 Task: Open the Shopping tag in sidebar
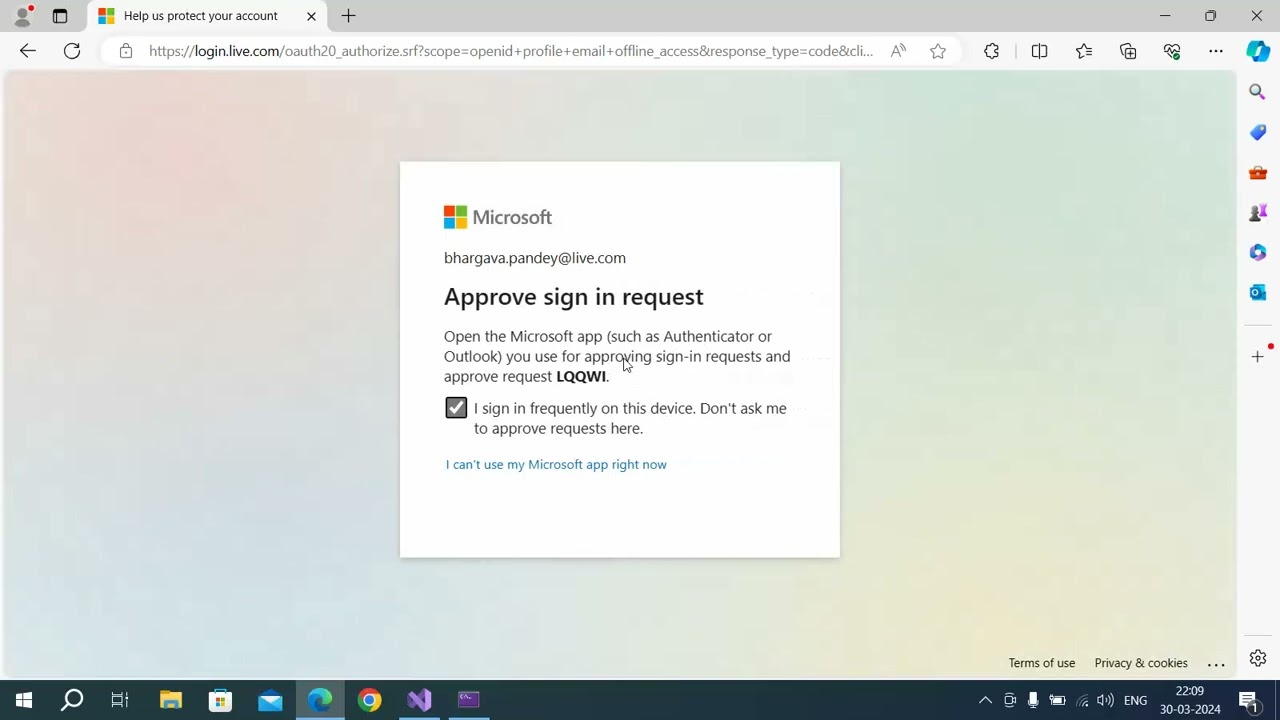point(1258,132)
